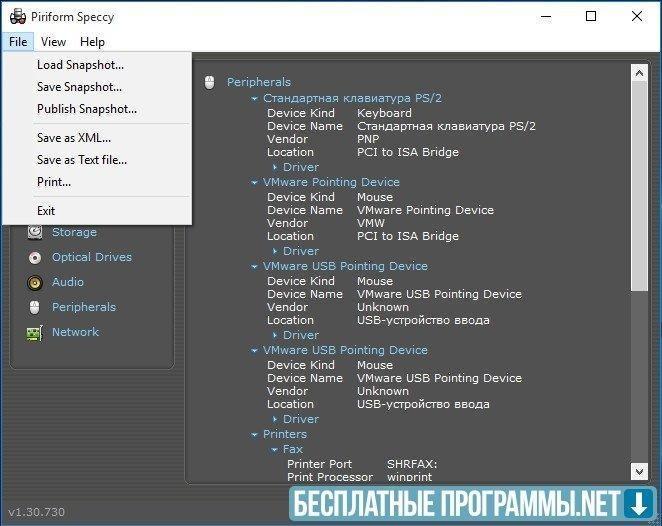The width and height of the screenshot is (662, 526).
Task: Click the Keyboard device kind value
Action: pos(384,113)
